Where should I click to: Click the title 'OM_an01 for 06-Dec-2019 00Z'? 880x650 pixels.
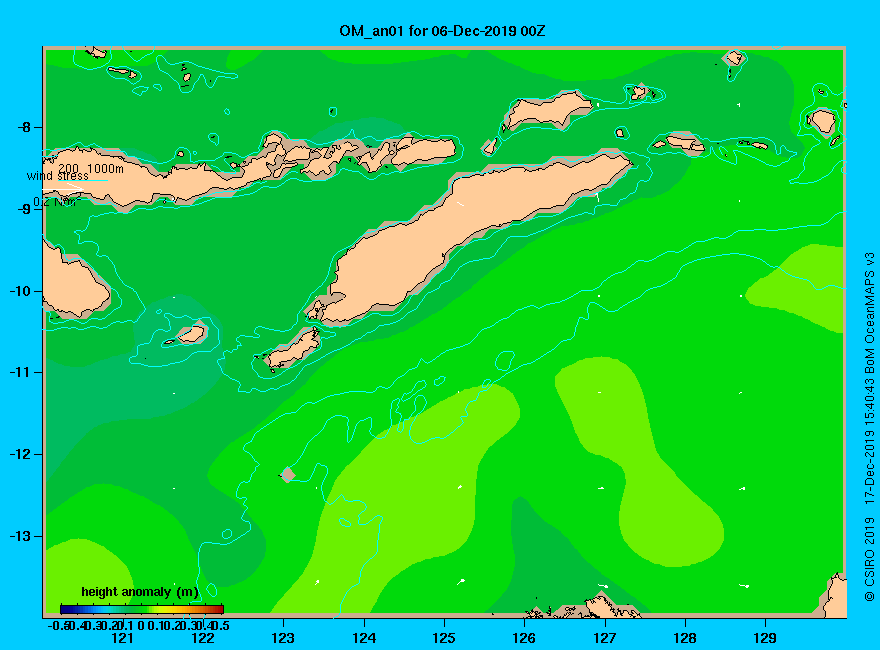(x=442, y=31)
